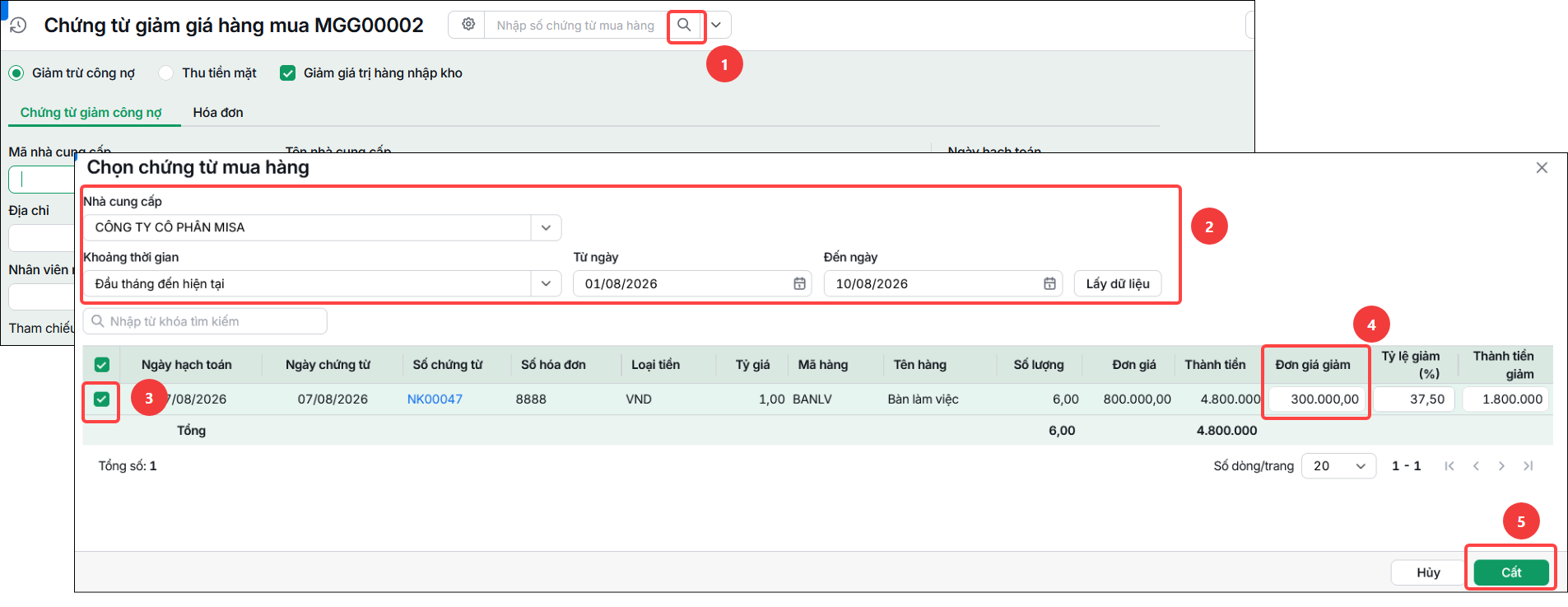The width and height of the screenshot is (1568, 607).
Task: Switch to the 'Hóa đơn' tab
Action: (218, 112)
